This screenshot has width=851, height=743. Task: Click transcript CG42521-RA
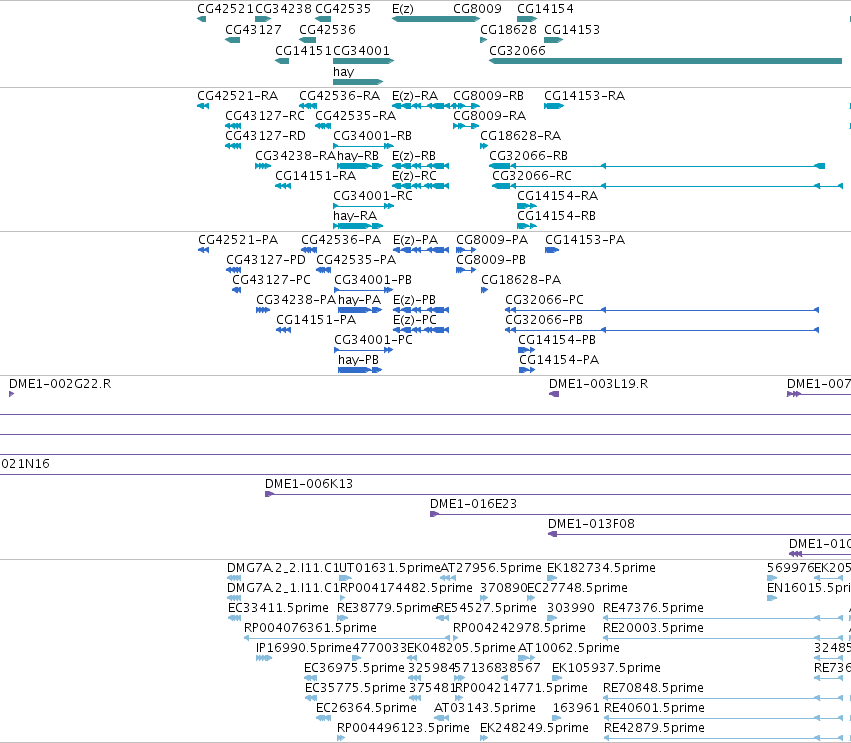[237, 96]
